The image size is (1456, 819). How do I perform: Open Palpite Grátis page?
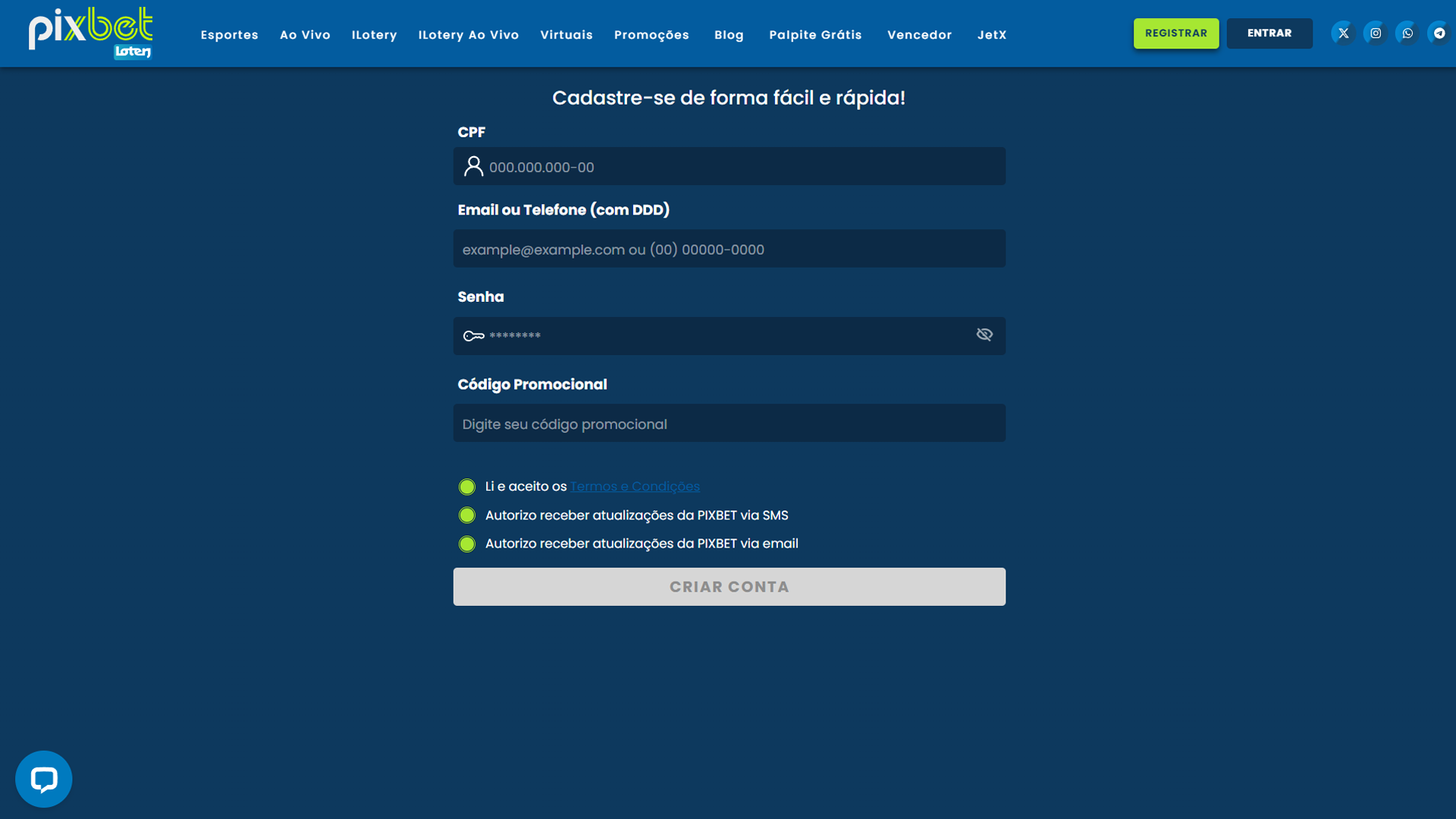pyautogui.click(x=815, y=35)
